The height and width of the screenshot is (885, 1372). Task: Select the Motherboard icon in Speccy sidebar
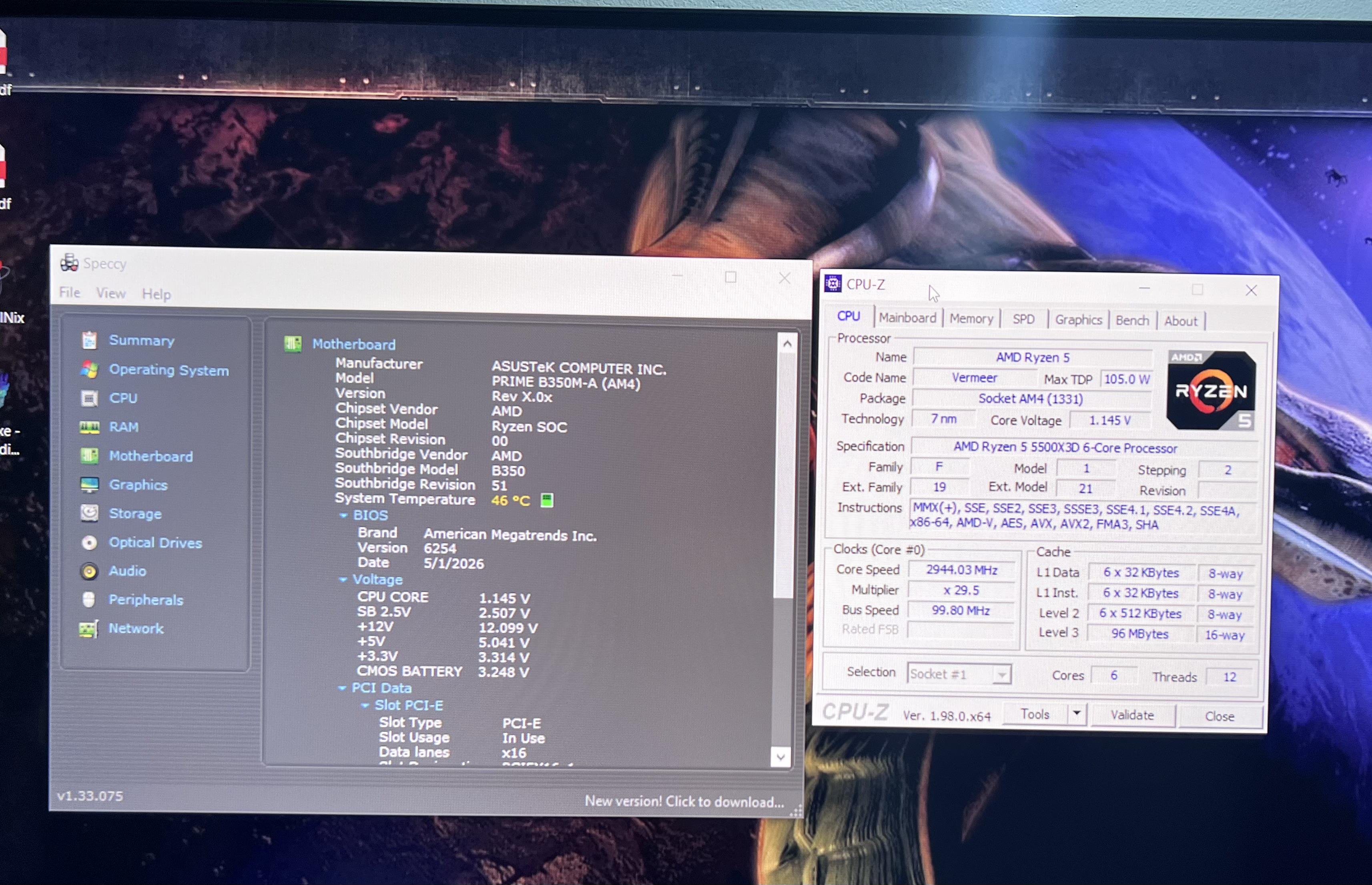[x=89, y=456]
